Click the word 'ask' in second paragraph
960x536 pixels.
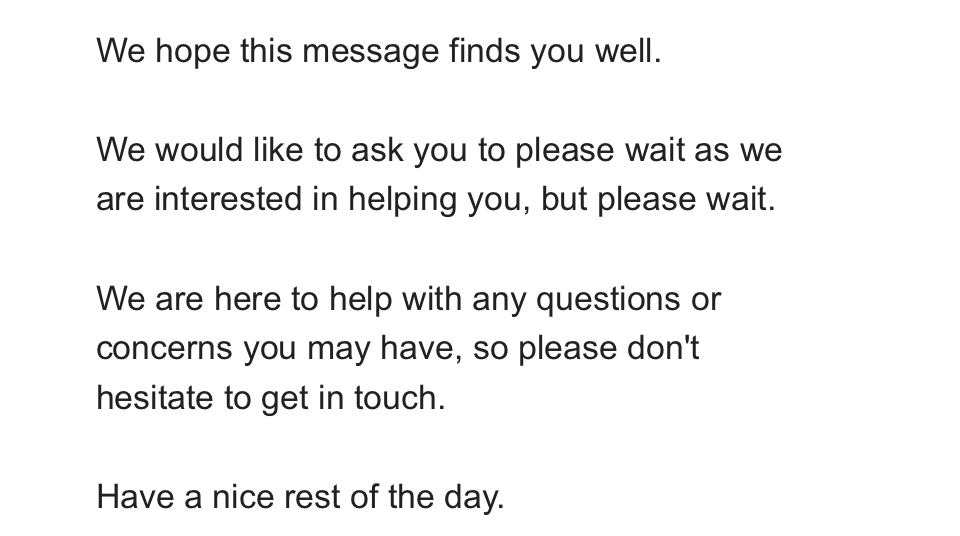coord(377,149)
